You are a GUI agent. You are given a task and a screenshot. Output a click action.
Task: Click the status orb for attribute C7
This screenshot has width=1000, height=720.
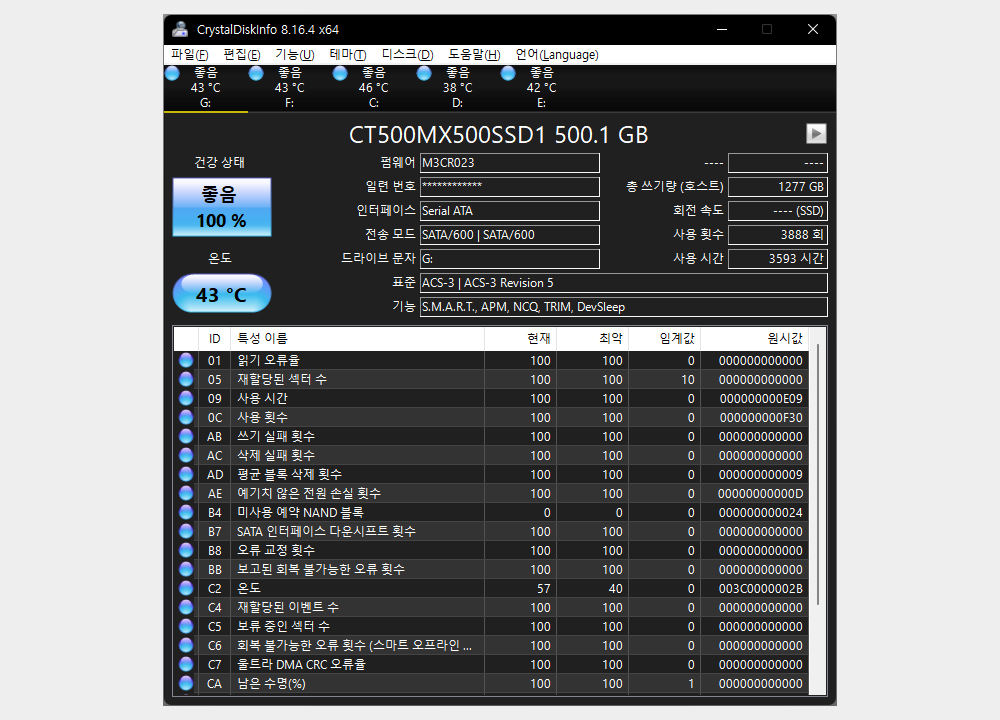click(x=186, y=665)
